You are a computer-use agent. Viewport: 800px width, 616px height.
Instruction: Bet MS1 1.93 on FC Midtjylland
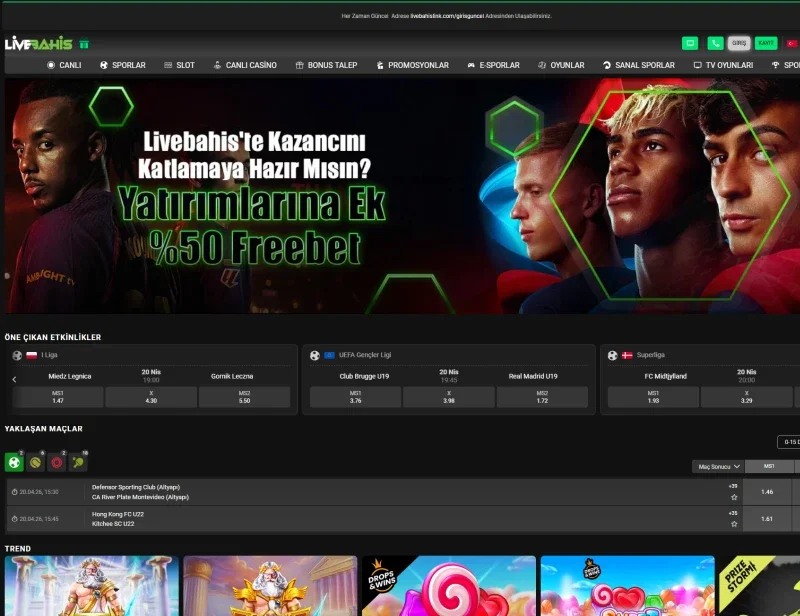(x=654, y=397)
